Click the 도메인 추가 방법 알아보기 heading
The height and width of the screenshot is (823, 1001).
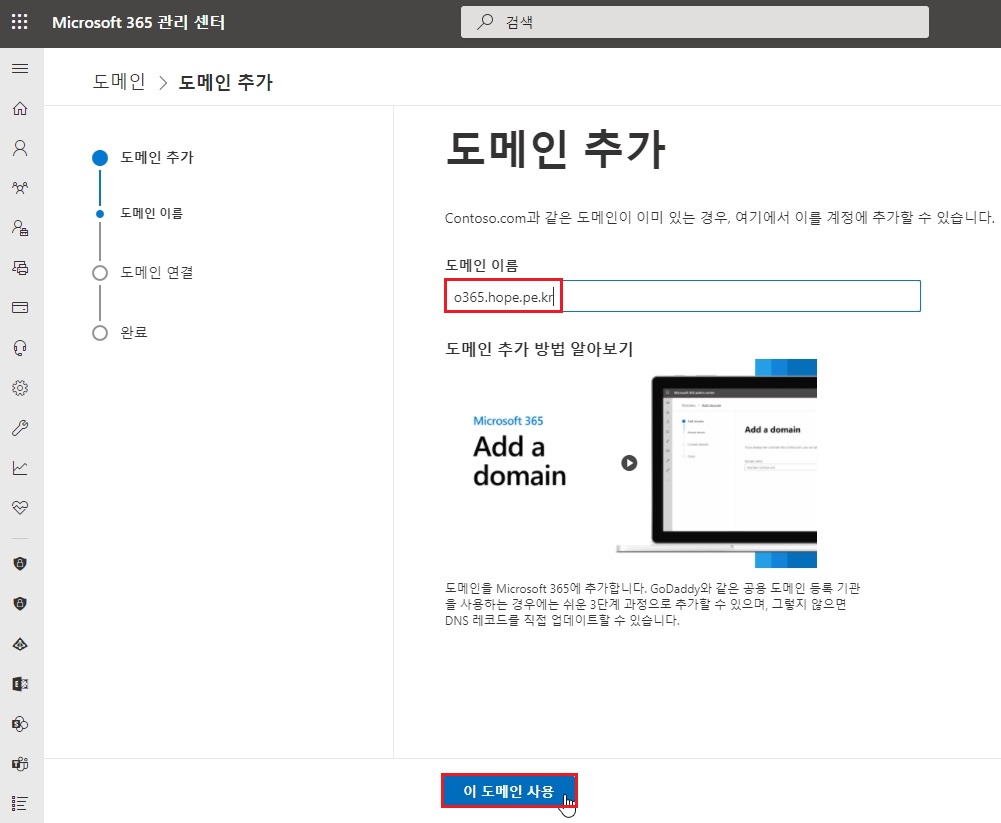pos(539,349)
